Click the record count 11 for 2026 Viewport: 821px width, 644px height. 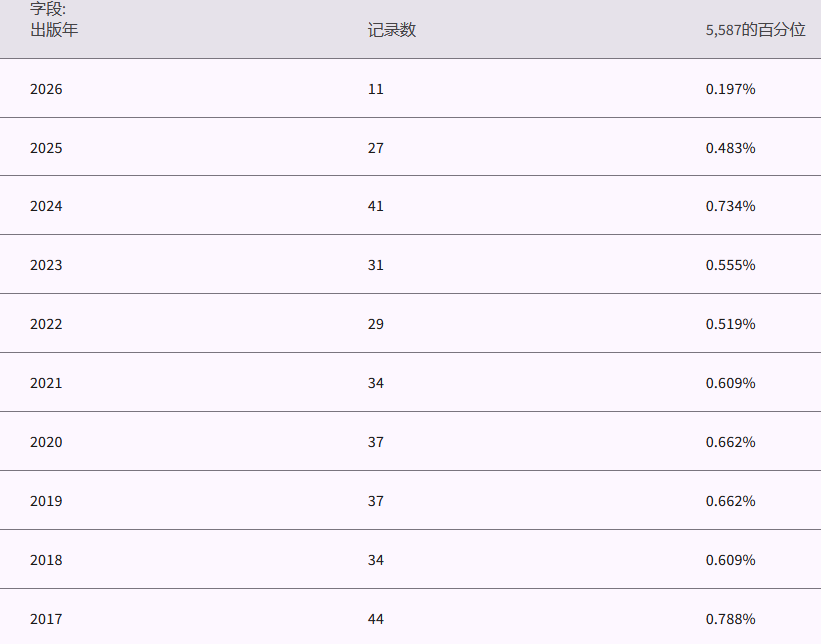tap(376, 89)
